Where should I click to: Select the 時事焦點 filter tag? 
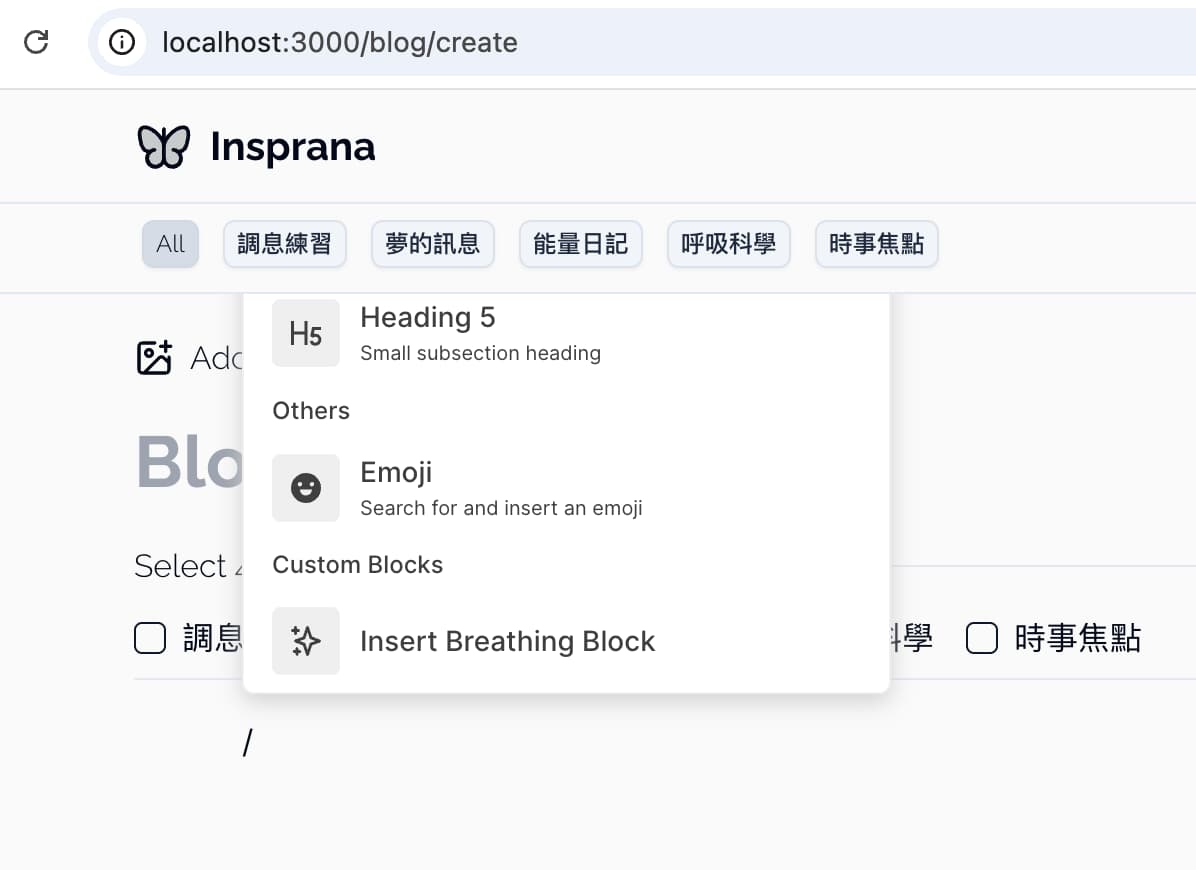click(x=876, y=244)
